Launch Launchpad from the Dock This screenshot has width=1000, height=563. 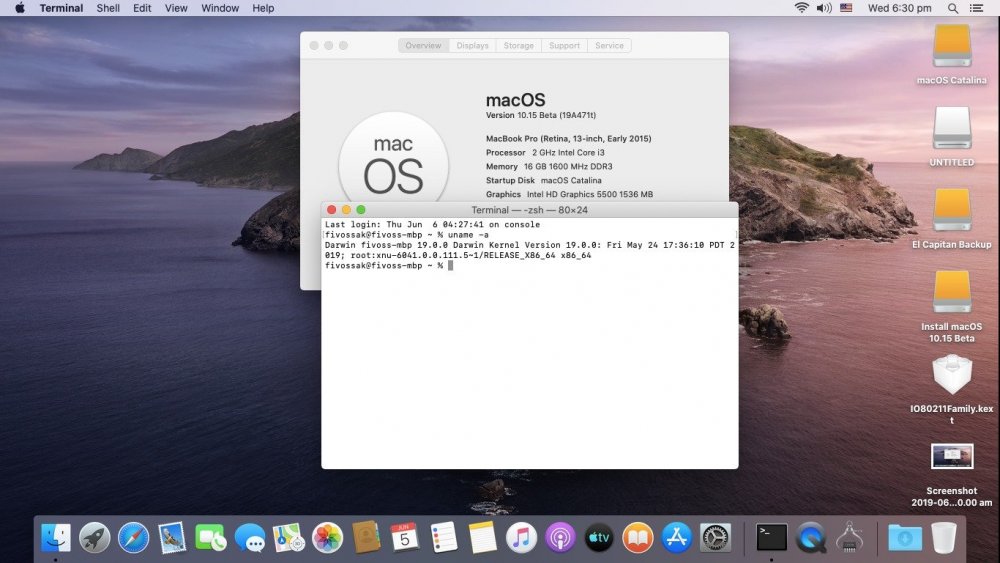94,537
